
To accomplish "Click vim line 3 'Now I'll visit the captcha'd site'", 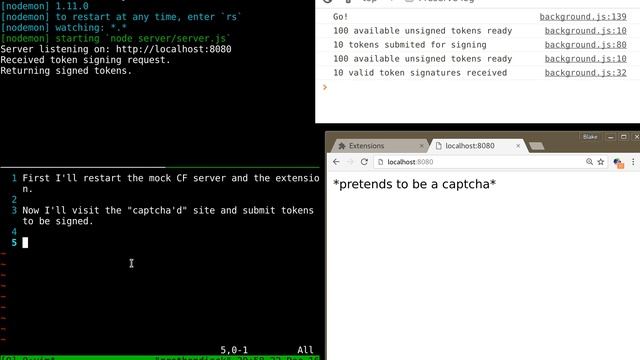I will click(168, 216).
